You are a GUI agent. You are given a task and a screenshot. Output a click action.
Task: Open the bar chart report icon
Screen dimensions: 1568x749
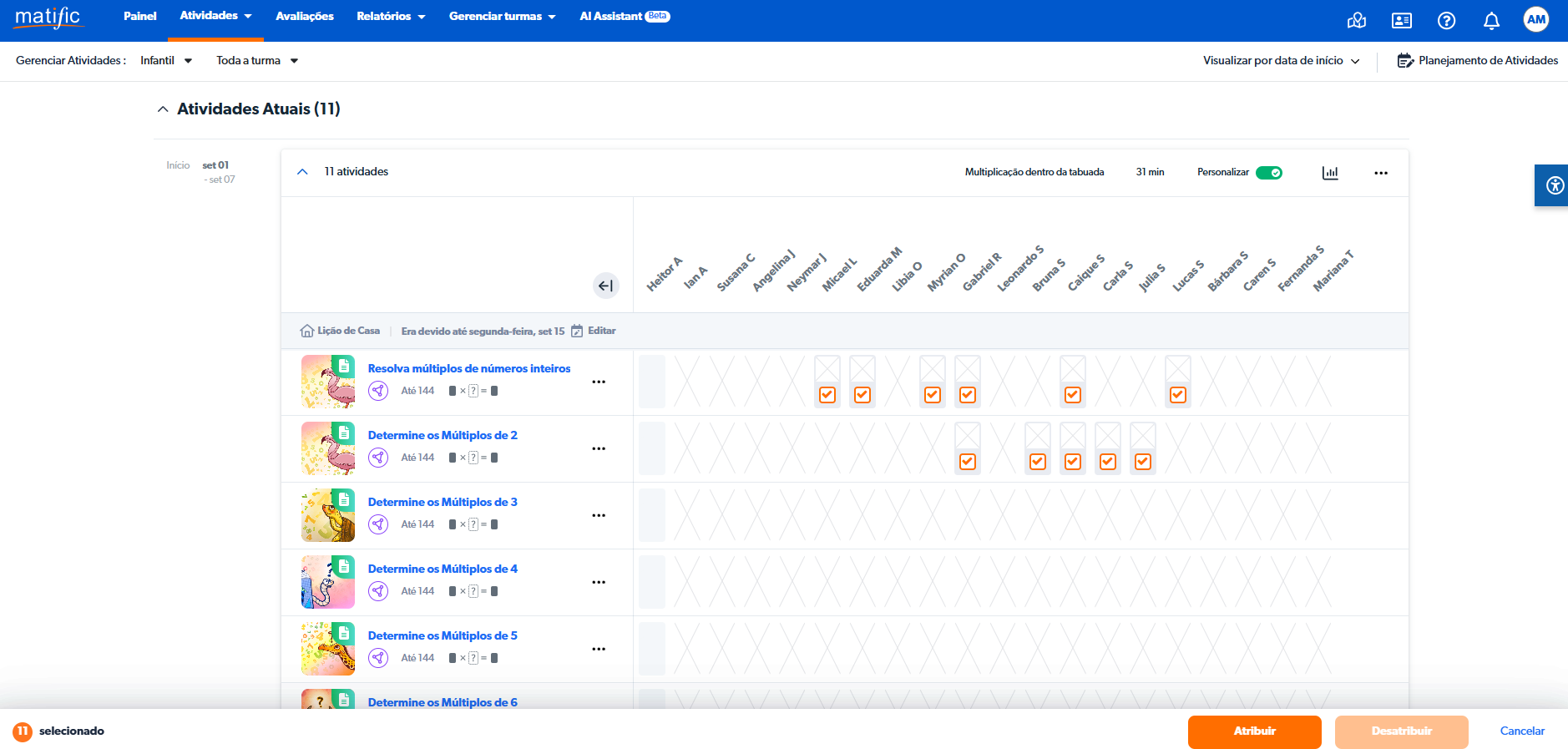(1330, 173)
